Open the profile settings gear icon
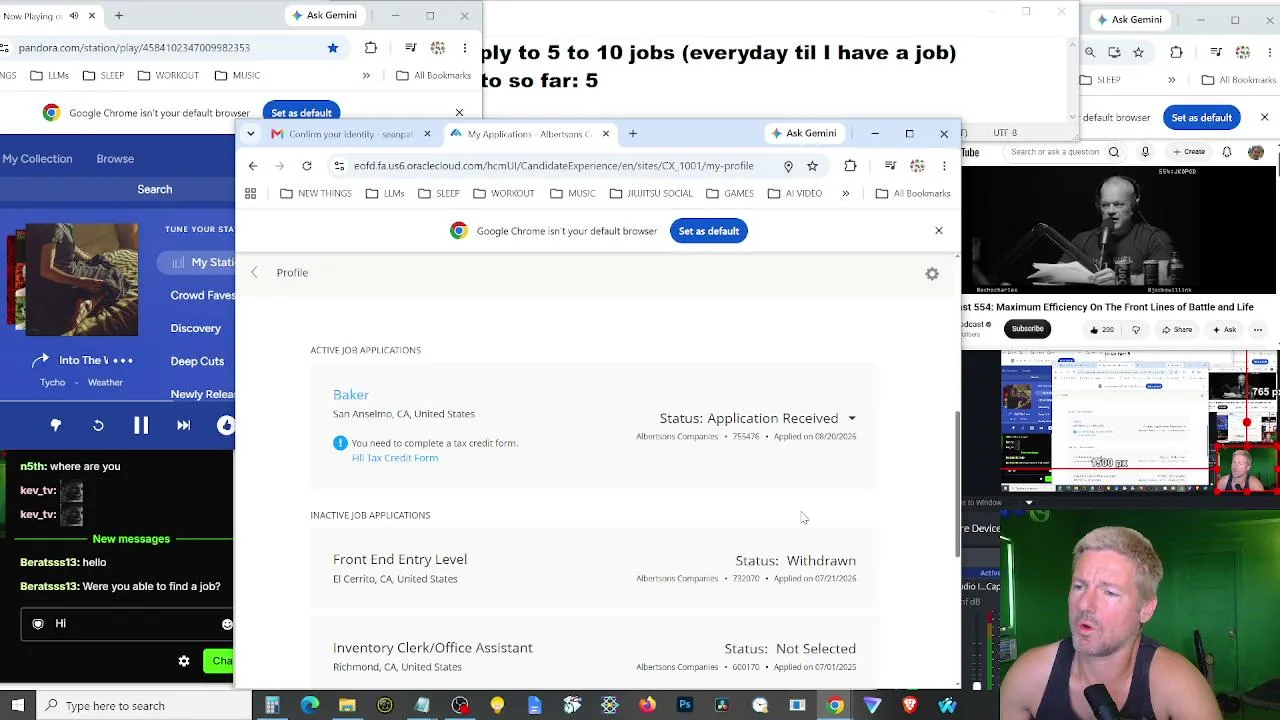The height and width of the screenshot is (720, 1280). [x=932, y=273]
